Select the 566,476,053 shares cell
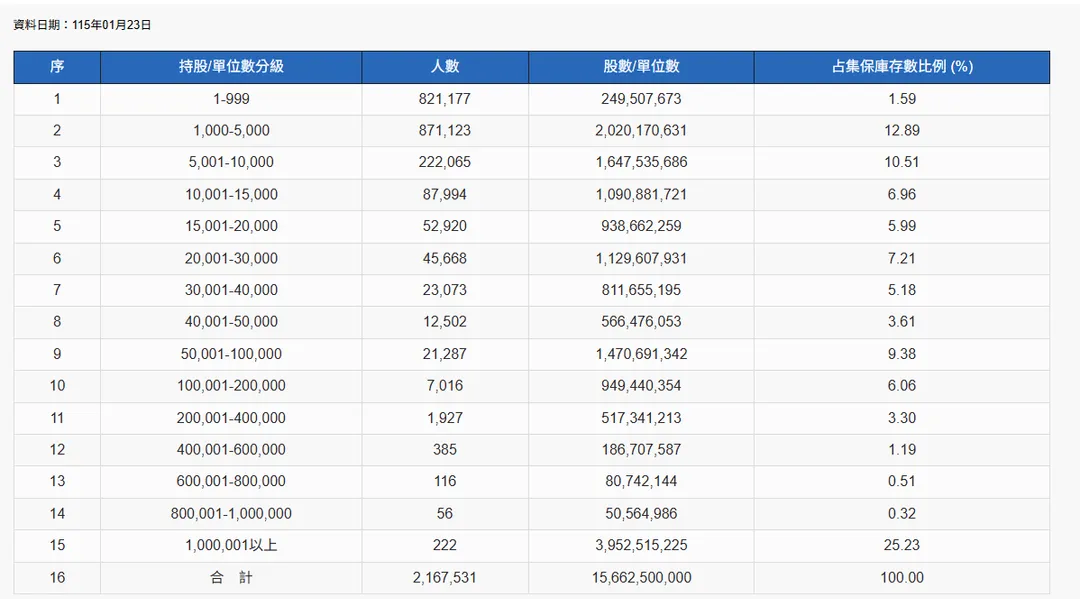 coord(641,322)
